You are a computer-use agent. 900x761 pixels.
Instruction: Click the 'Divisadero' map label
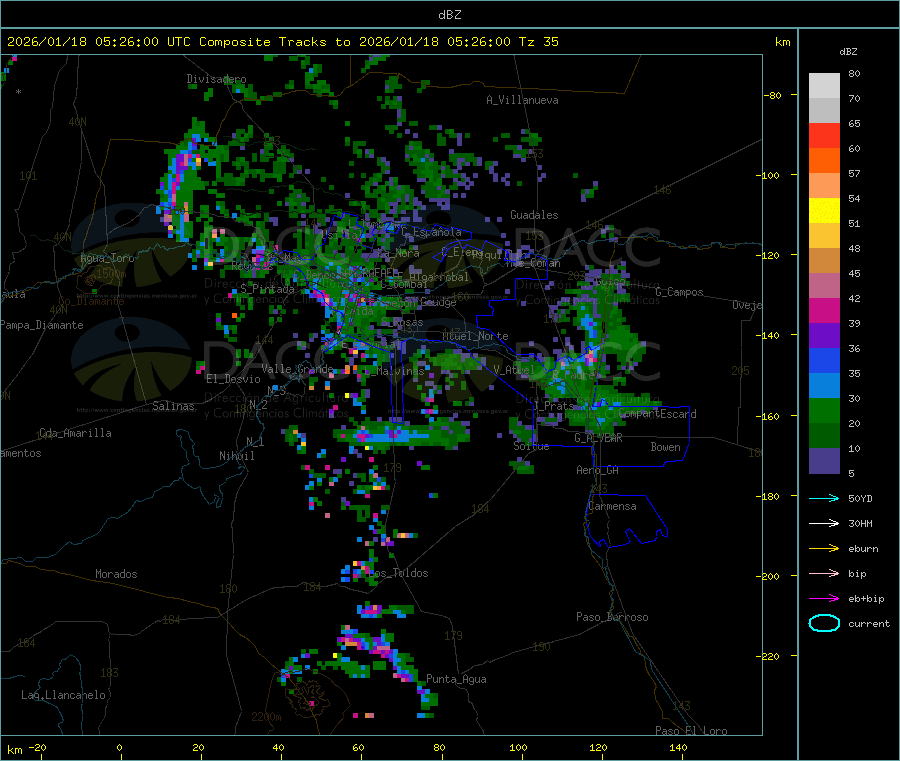(x=216, y=79)
